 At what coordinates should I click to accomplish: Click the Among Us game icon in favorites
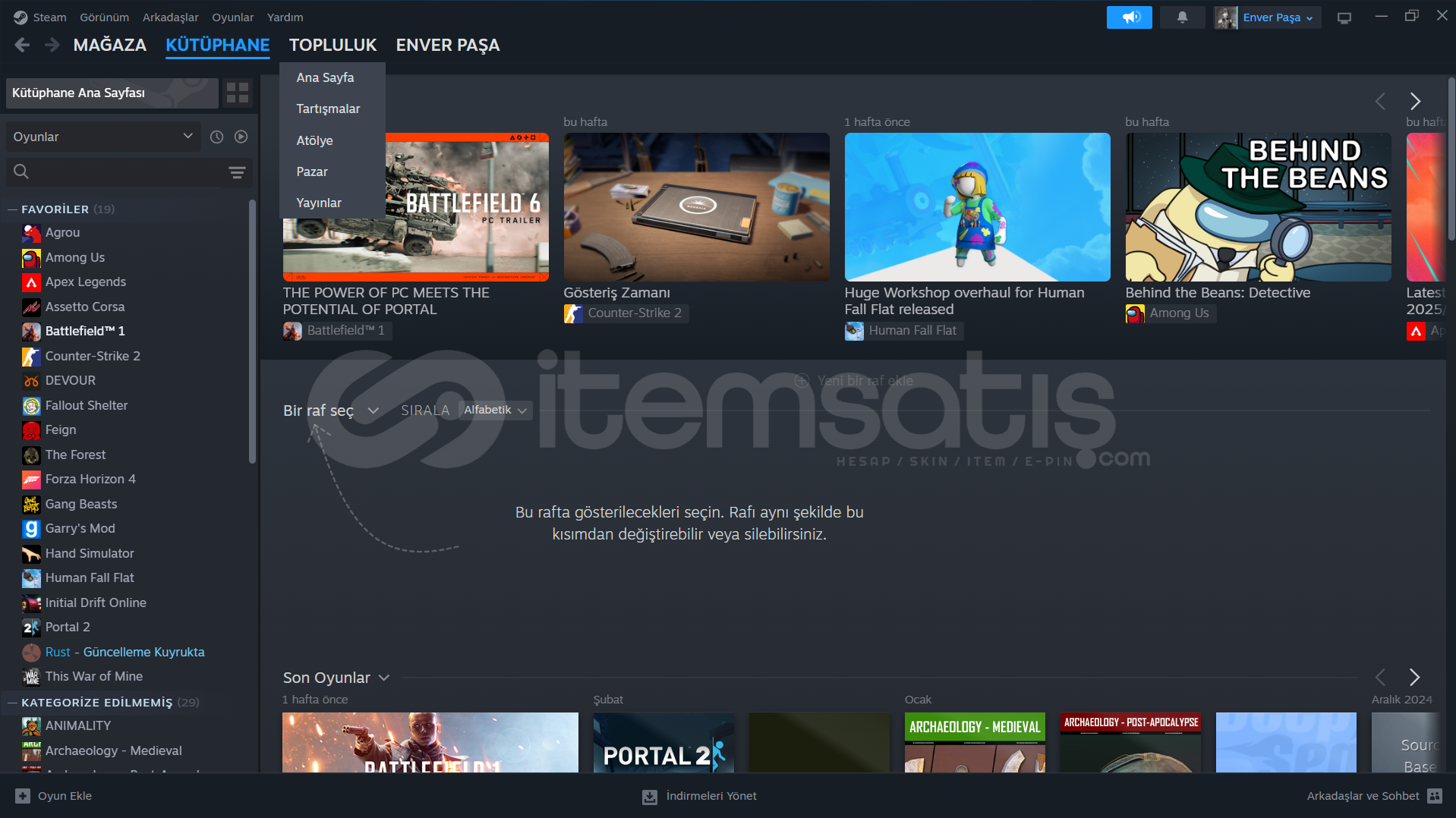31,258
